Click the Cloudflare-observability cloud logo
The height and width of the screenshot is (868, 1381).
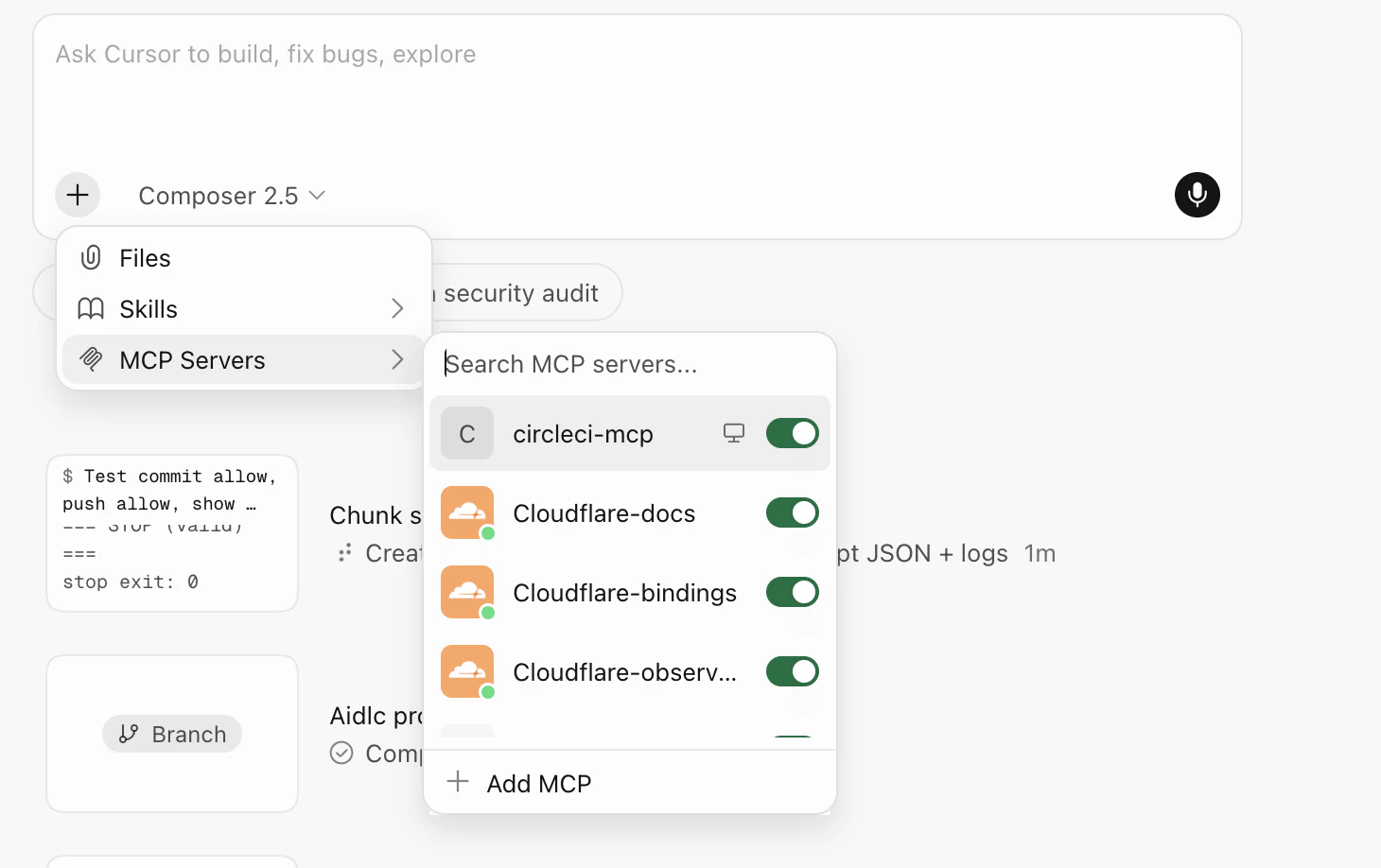pos(467,671)
